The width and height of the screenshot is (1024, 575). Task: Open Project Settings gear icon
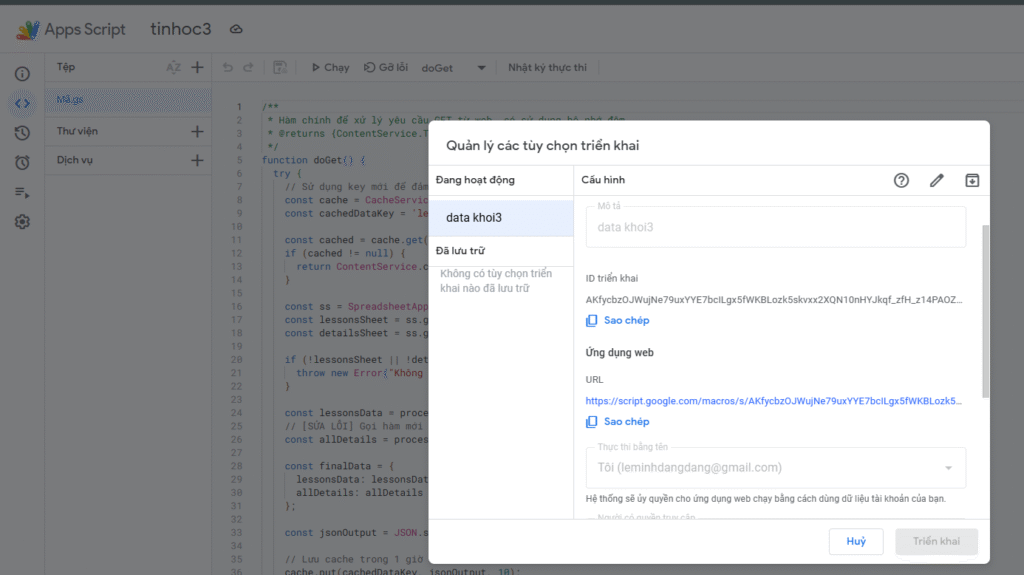pyautogui.click(x=22, y=222)
